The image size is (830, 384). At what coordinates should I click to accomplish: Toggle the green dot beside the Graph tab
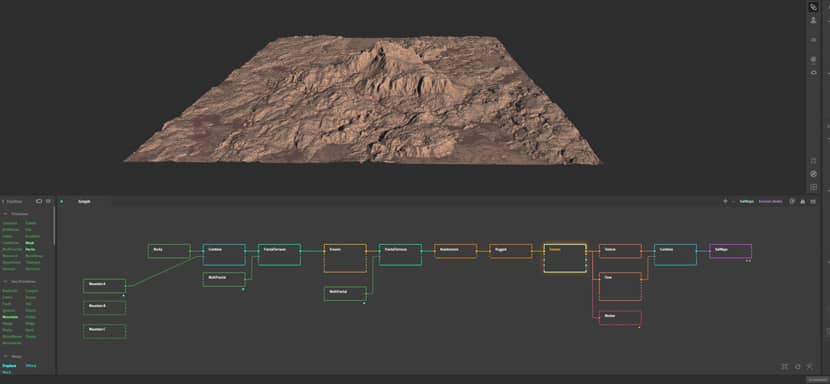coord(61,201)
